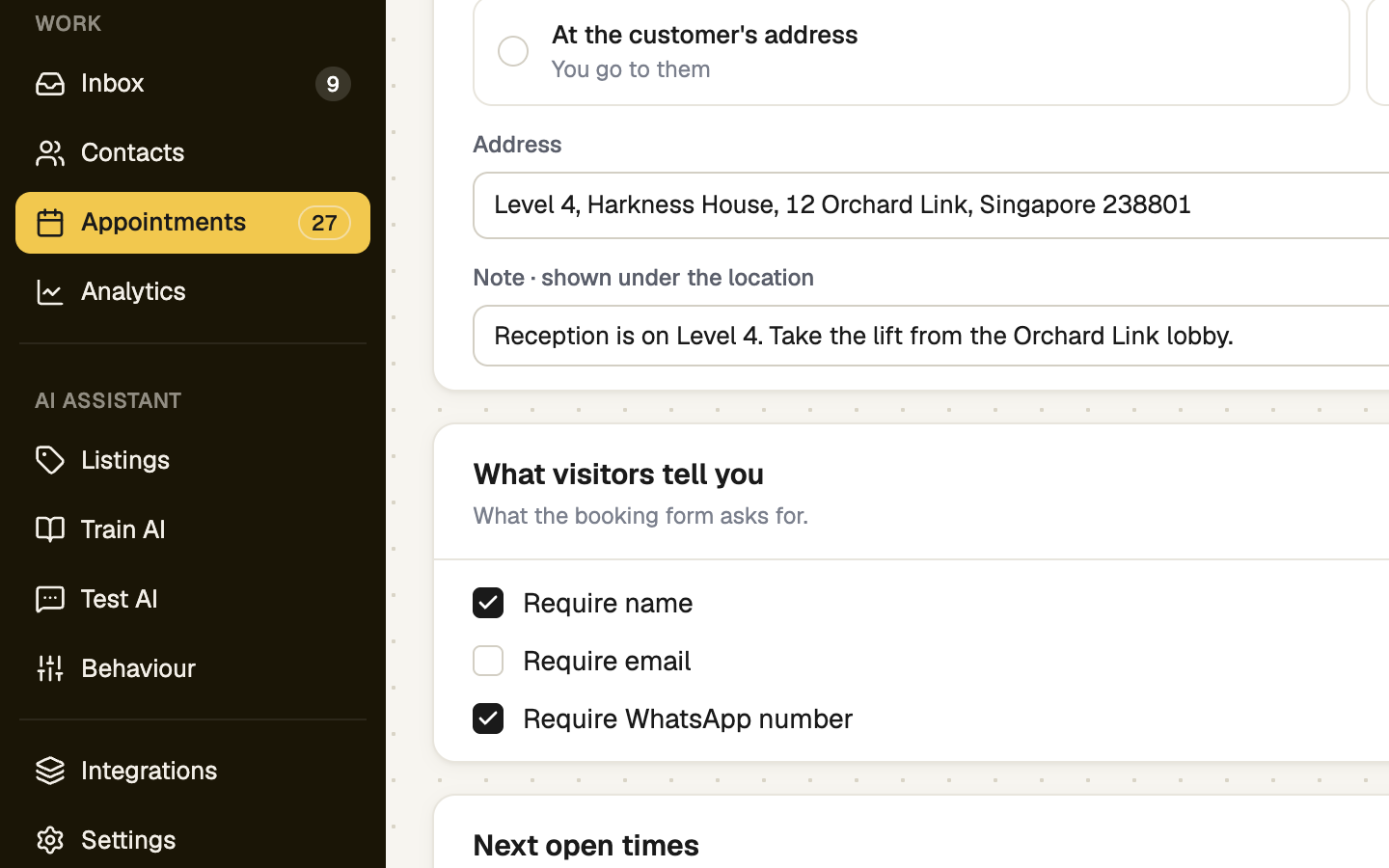Click the Inbox unread count badge 9
1389x868 pixels.
coord(333,84)
